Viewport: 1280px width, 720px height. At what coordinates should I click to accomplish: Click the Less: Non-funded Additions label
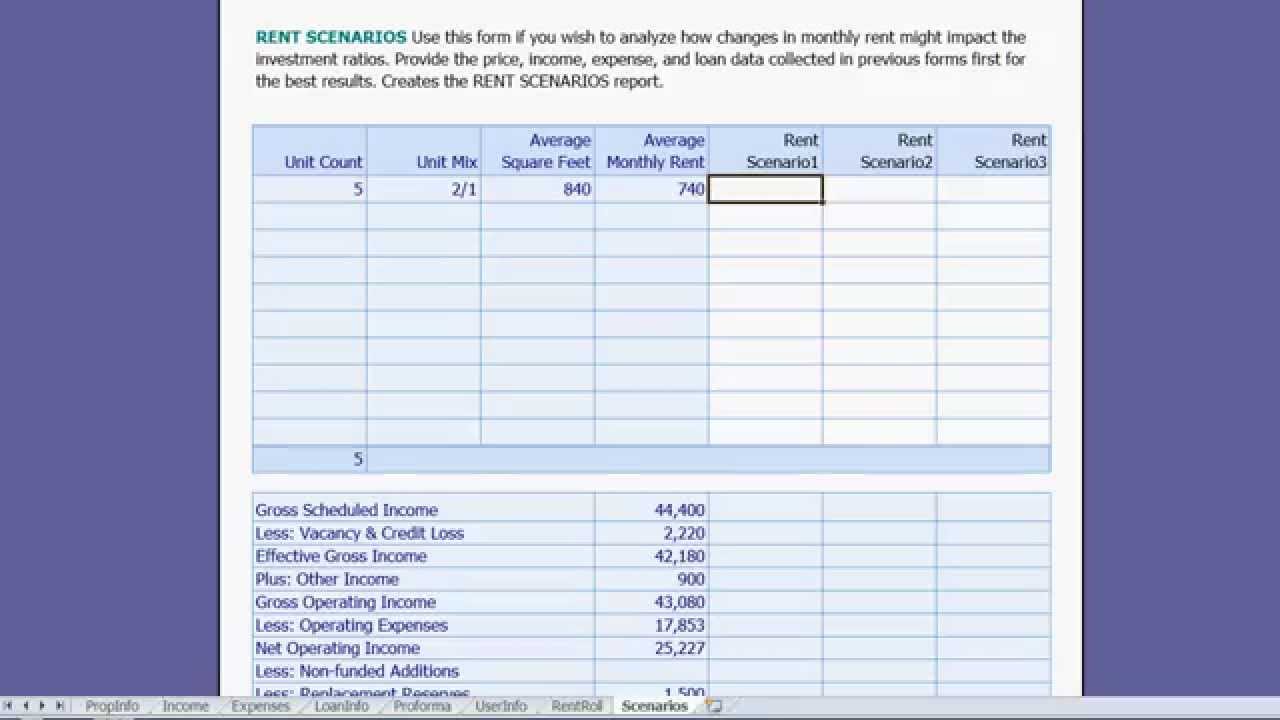tap(357, 671)
